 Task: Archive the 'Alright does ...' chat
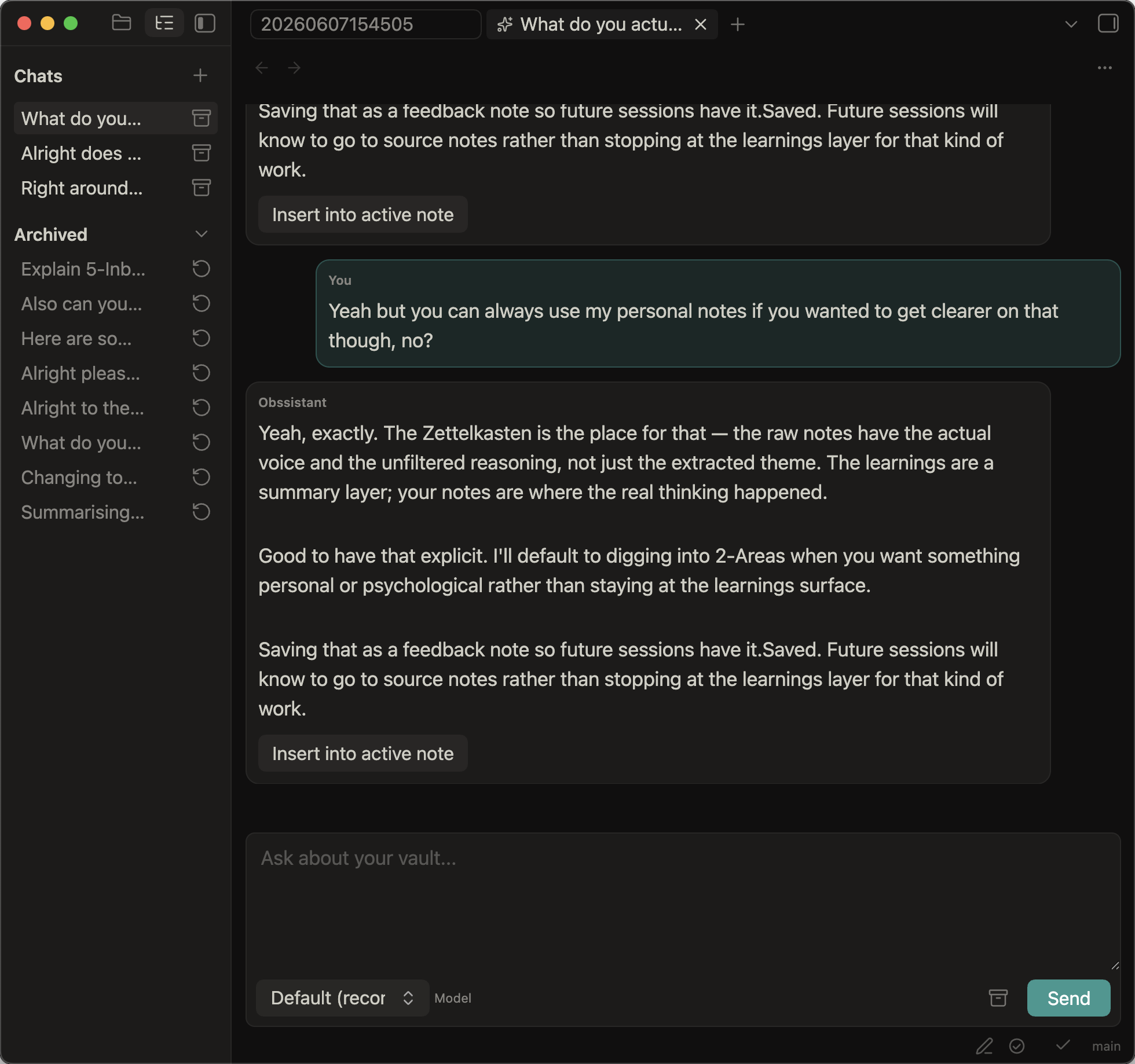(201, 153)
